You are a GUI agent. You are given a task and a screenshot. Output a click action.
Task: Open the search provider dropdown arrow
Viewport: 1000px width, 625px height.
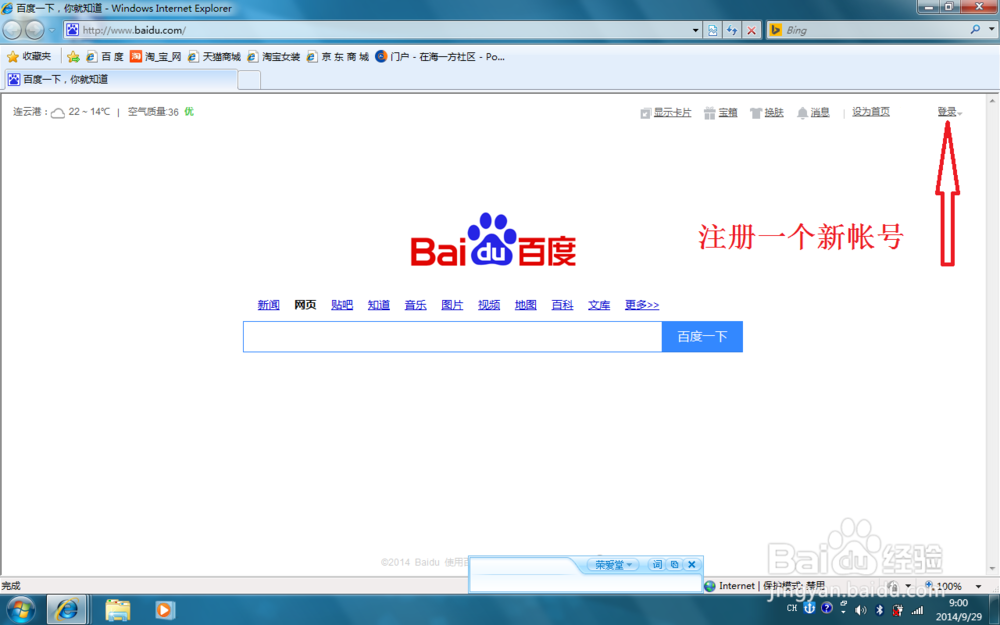991,29
